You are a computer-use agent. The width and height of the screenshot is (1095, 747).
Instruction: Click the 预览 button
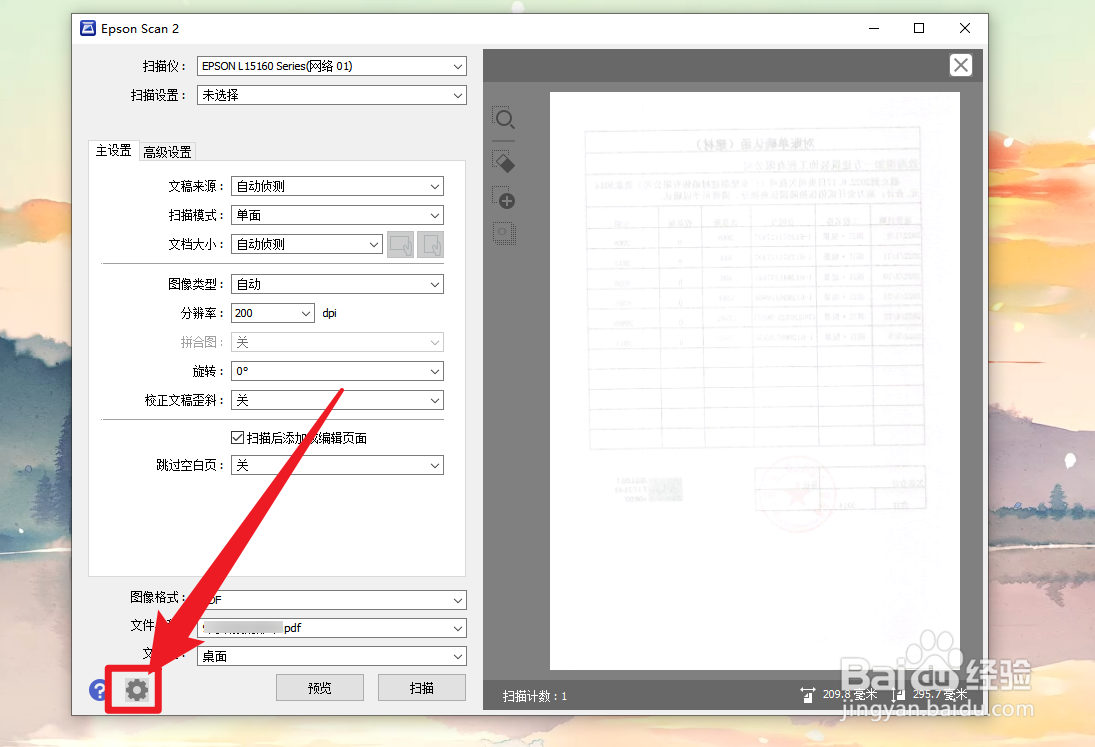coord(320,687)
